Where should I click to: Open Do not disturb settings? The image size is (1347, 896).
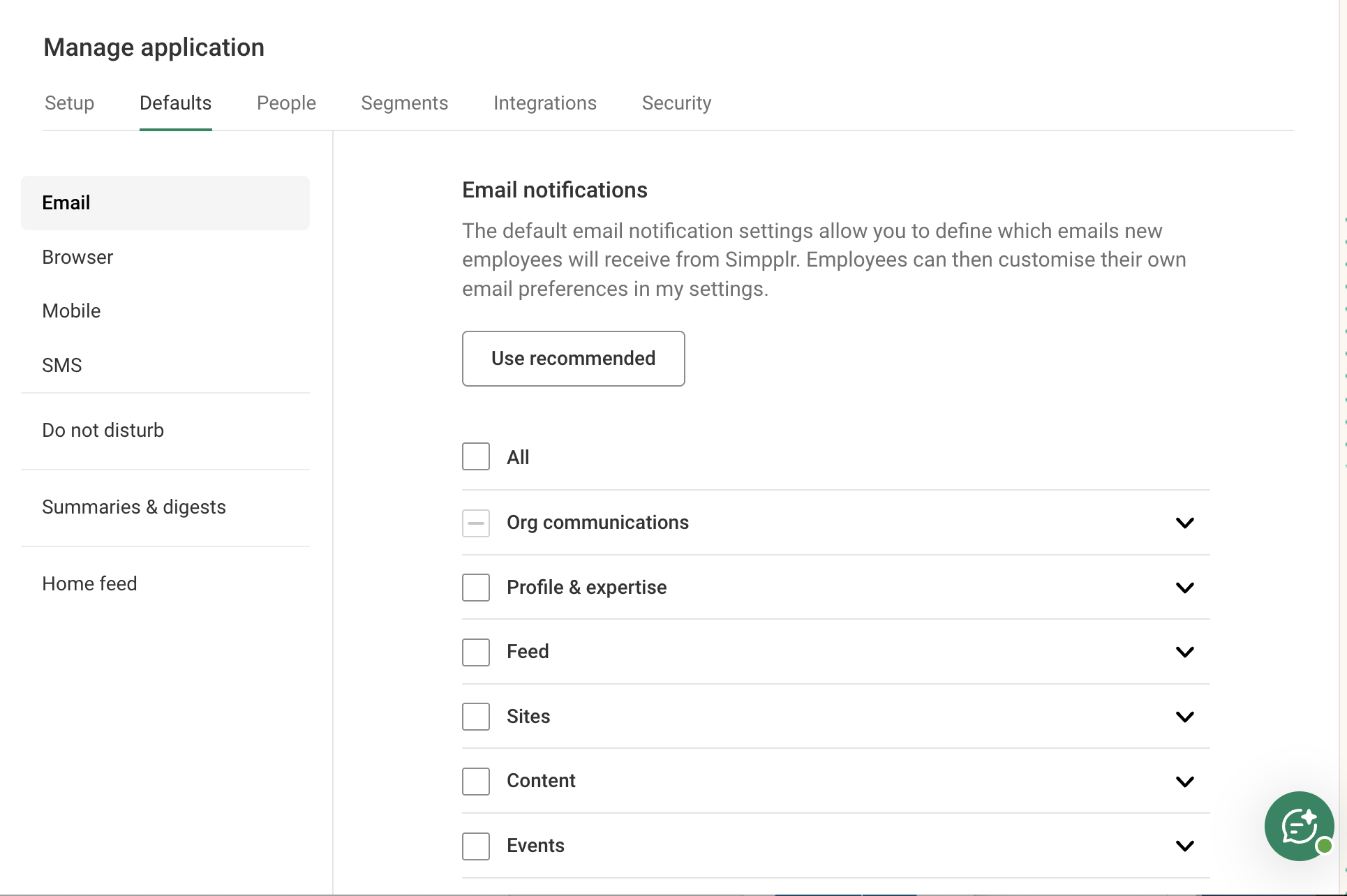pyautogui.click(x=103, y=431)
